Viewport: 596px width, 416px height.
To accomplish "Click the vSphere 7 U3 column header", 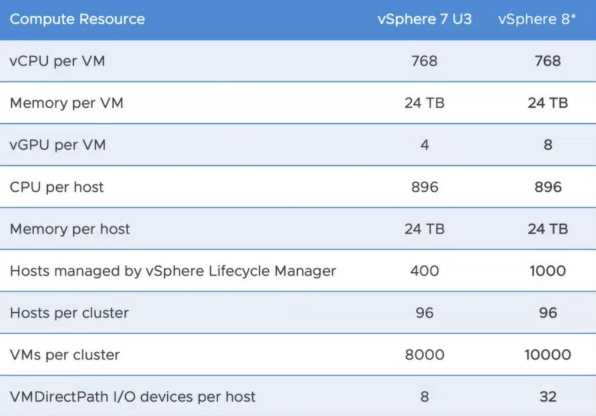I will click(x=424, y=19).
